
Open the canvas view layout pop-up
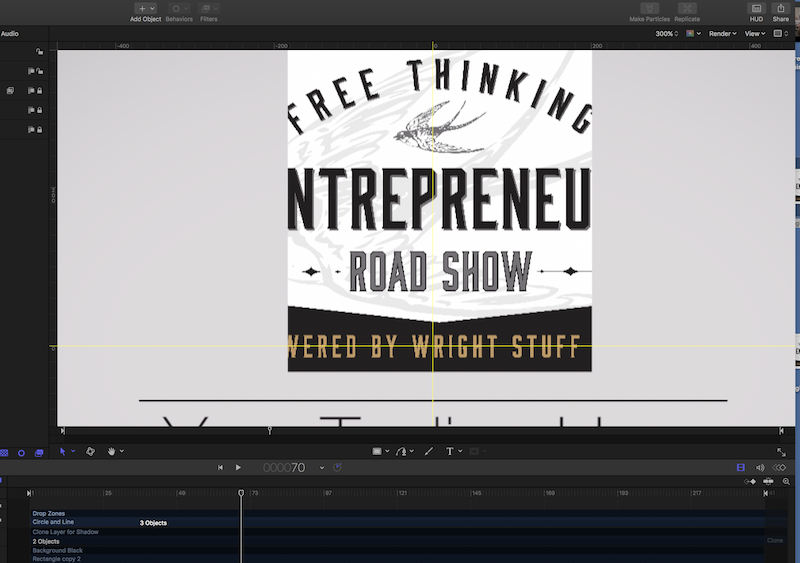[x=781, y=34]
